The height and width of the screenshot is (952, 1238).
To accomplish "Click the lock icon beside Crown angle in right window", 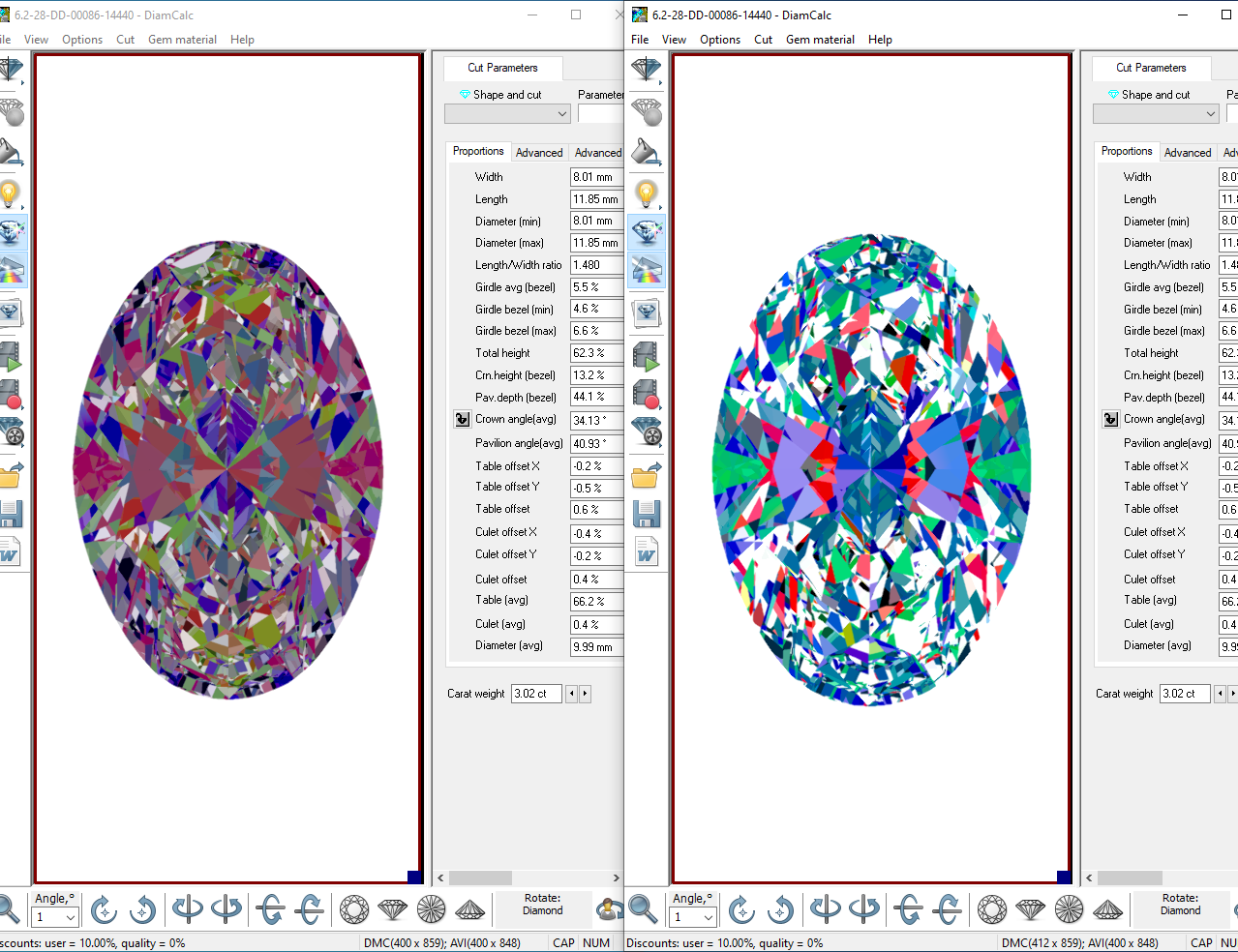I will coord(1110,419).
